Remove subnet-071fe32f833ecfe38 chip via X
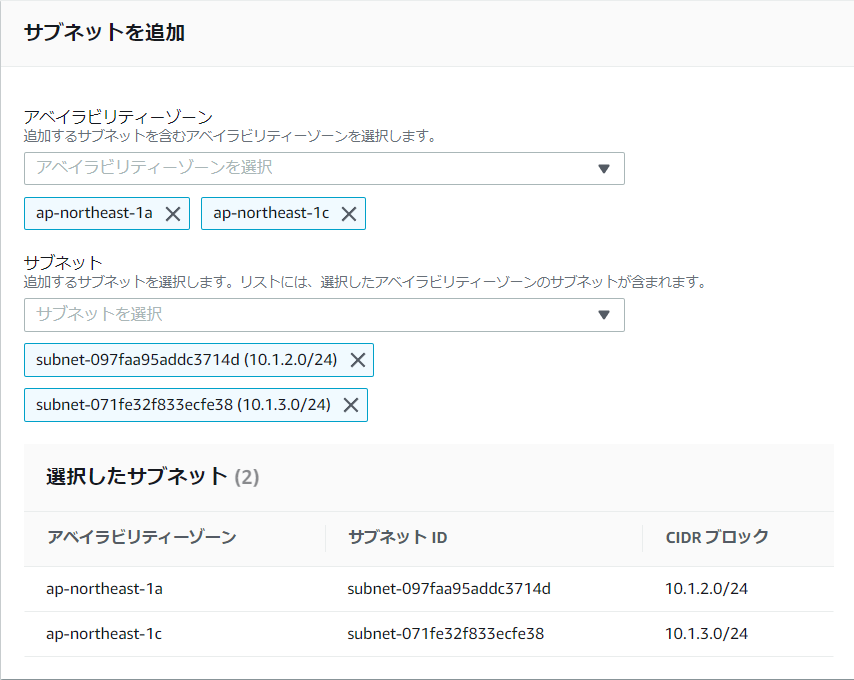This screenshot has height=680, width=854. pos(351,405)
